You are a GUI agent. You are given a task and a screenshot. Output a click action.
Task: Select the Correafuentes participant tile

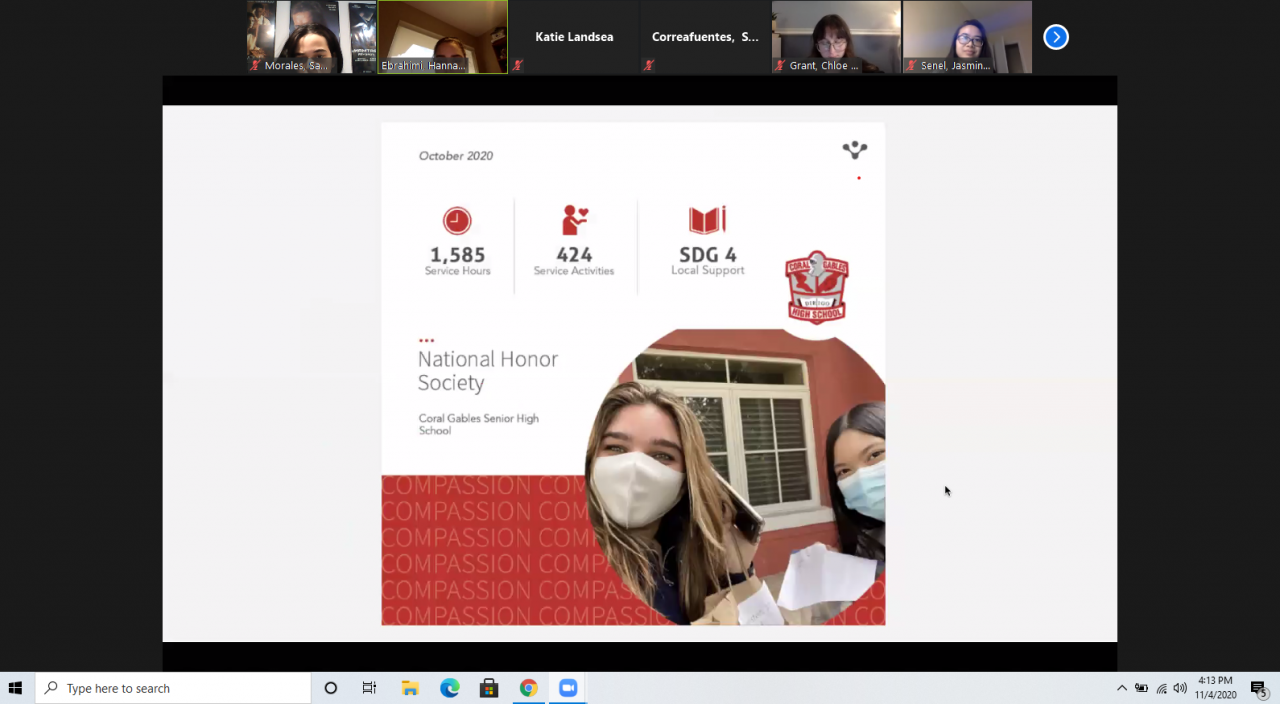(705, 37)
